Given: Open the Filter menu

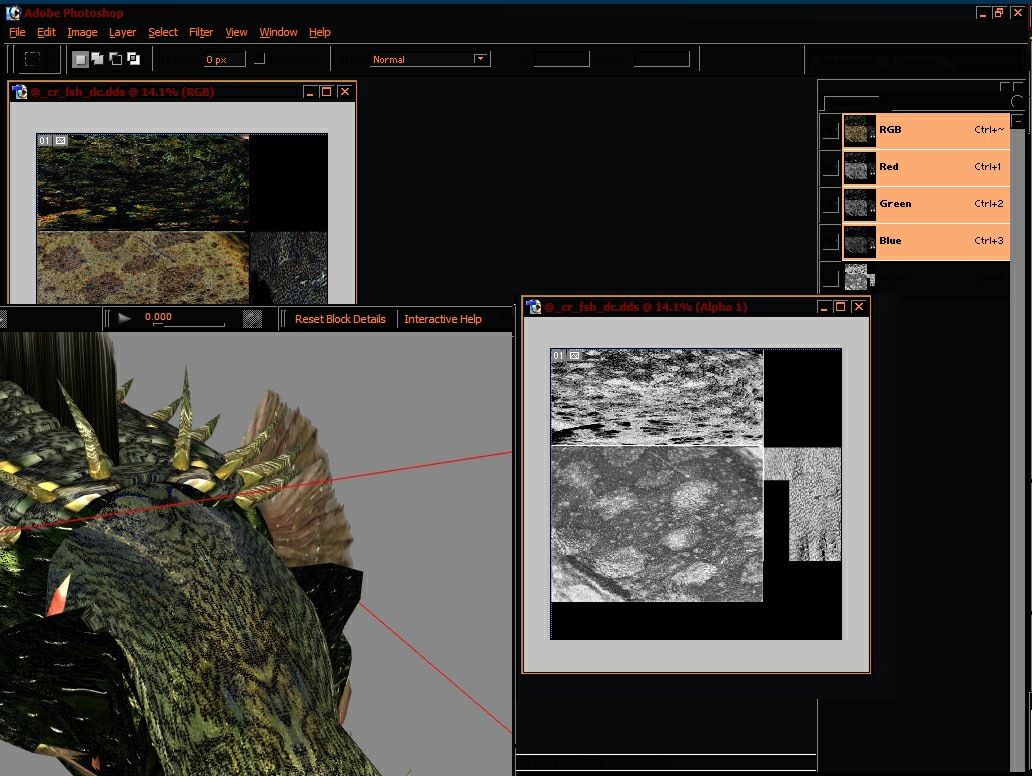Looking at the screenshot, I should (x=201, y=32).
